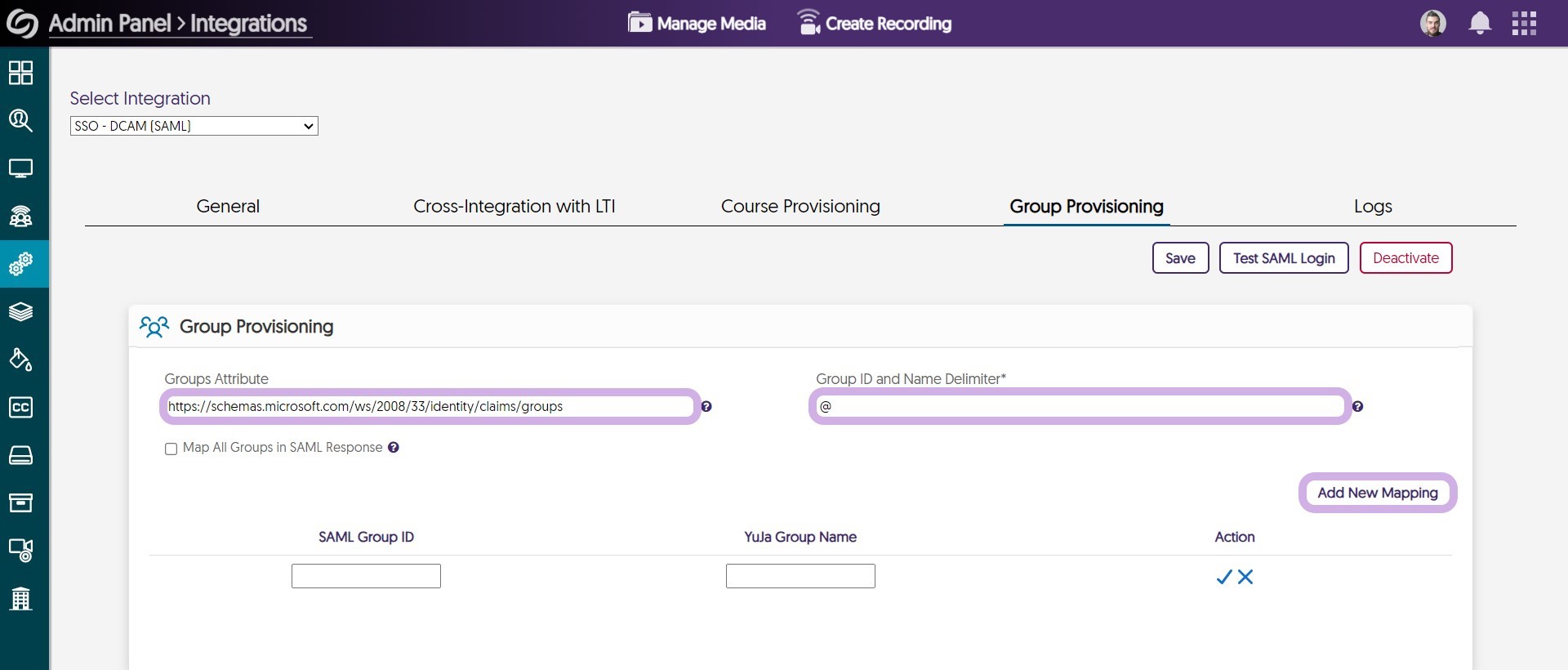Click the user profile avatar

click(x=1432, y=23)
